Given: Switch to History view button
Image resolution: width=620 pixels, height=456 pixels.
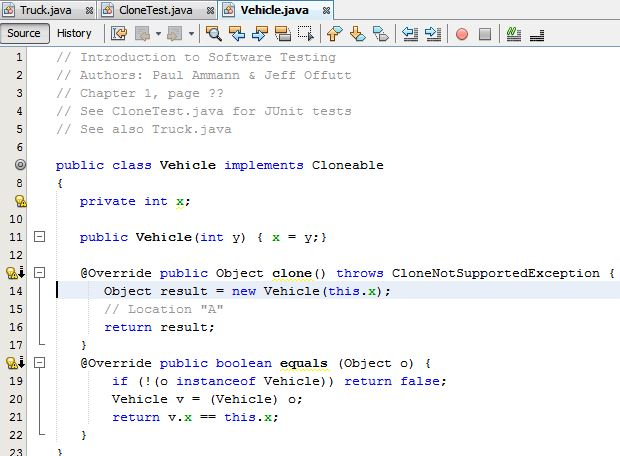Looking at the screenshot, I should click(x=74, y=33).
